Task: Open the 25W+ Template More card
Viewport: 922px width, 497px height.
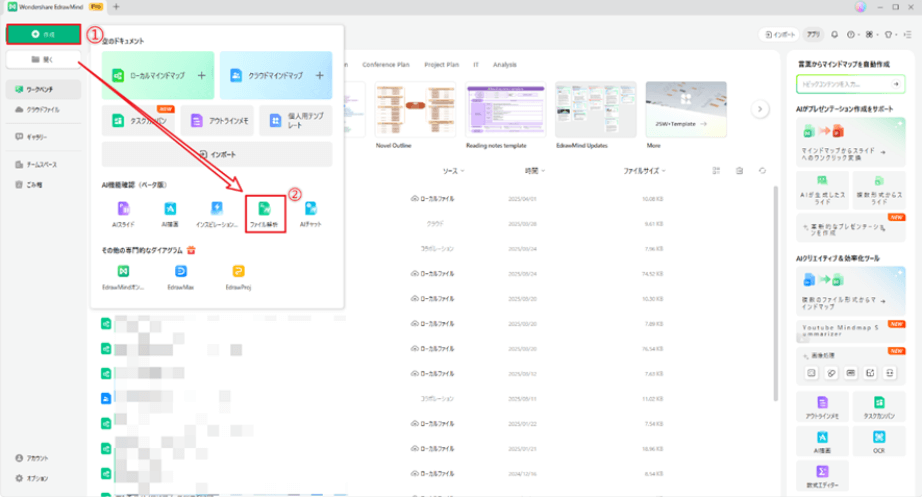Action: pyautogui.click(x=686, y=110)
